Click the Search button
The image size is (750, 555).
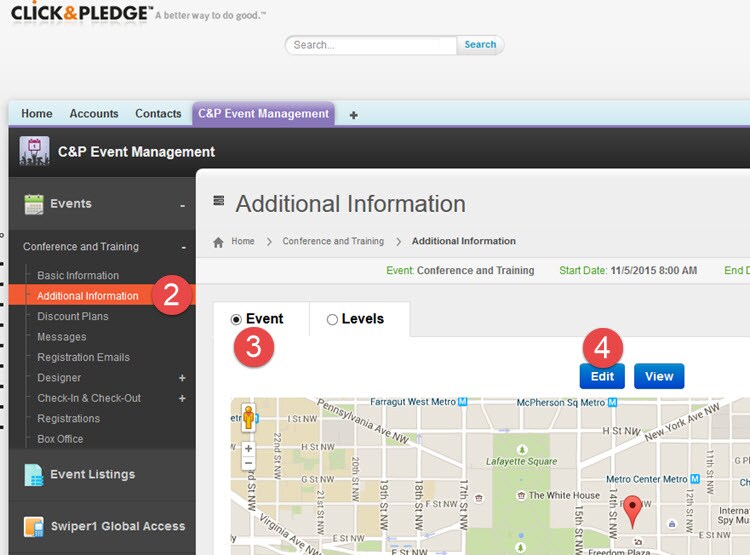point(480,45)
